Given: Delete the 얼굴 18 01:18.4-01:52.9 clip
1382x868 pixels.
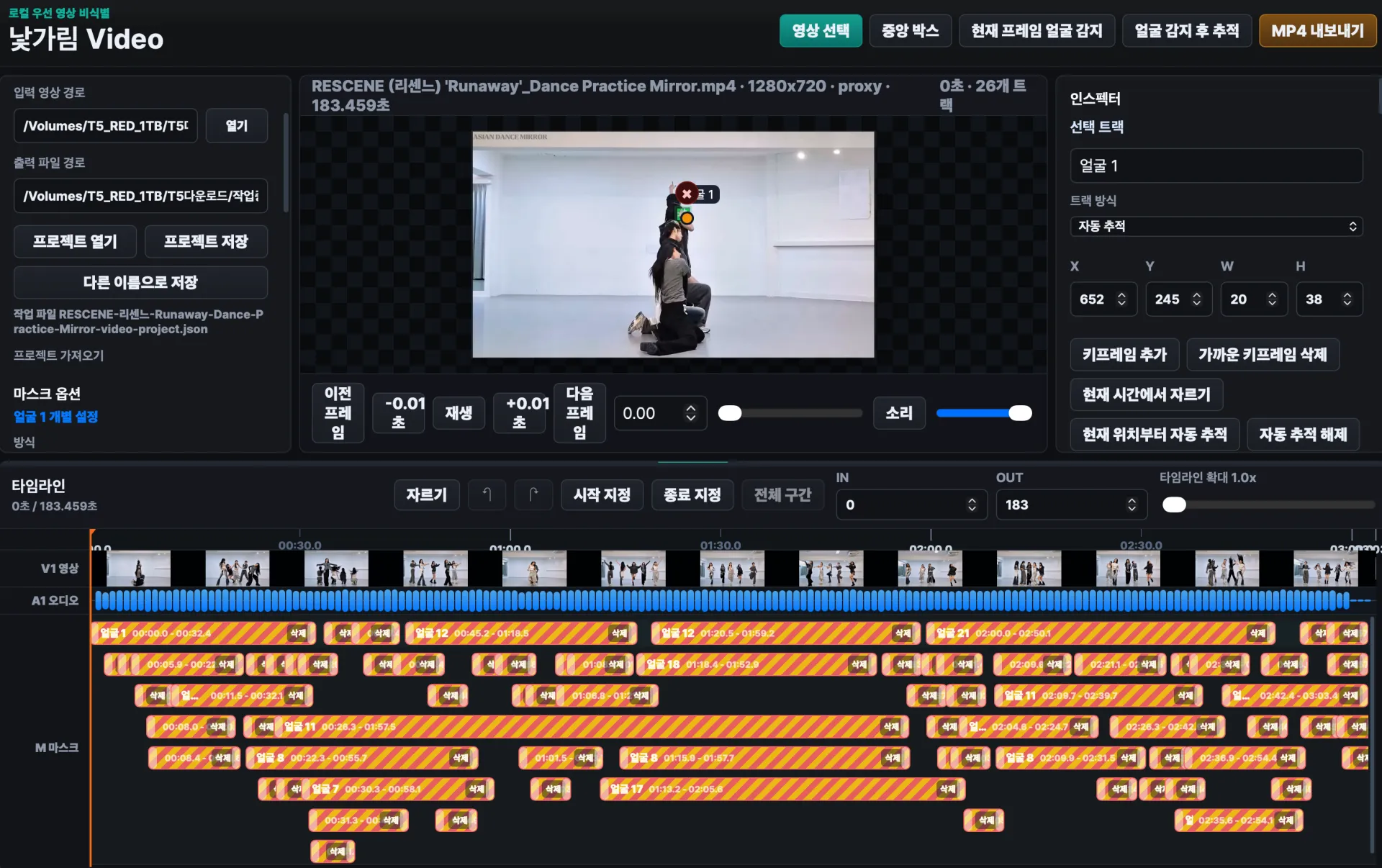Looking at the screenshot, I should click(x=859, y=664).
